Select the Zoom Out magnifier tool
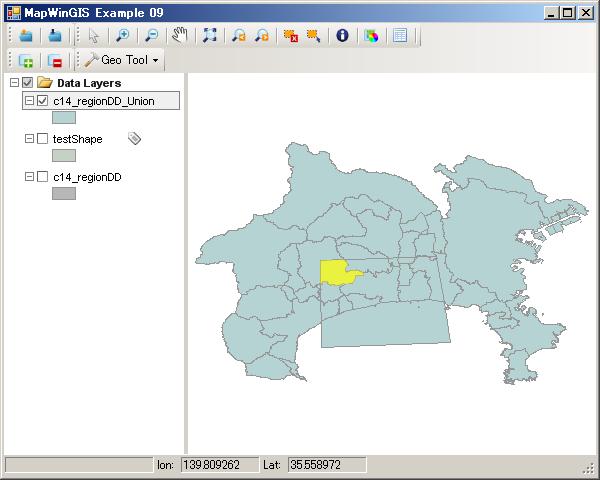600x480 pixels. click(151, 35)
